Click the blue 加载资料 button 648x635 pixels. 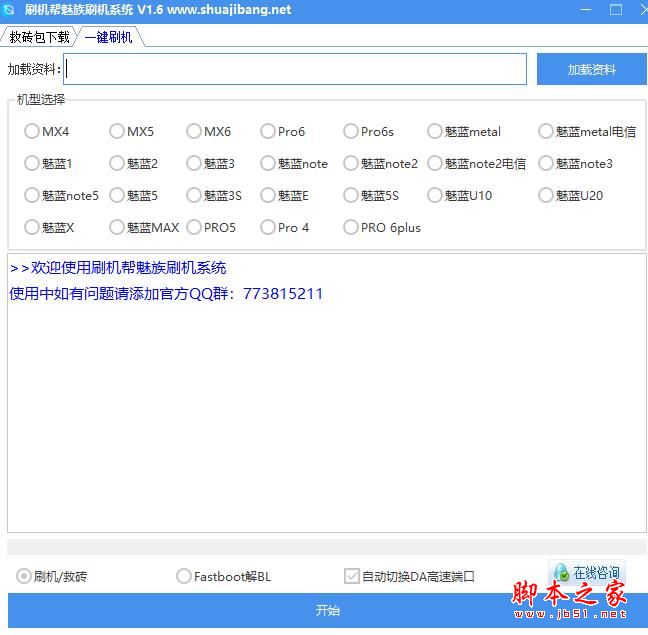(591, 69)
